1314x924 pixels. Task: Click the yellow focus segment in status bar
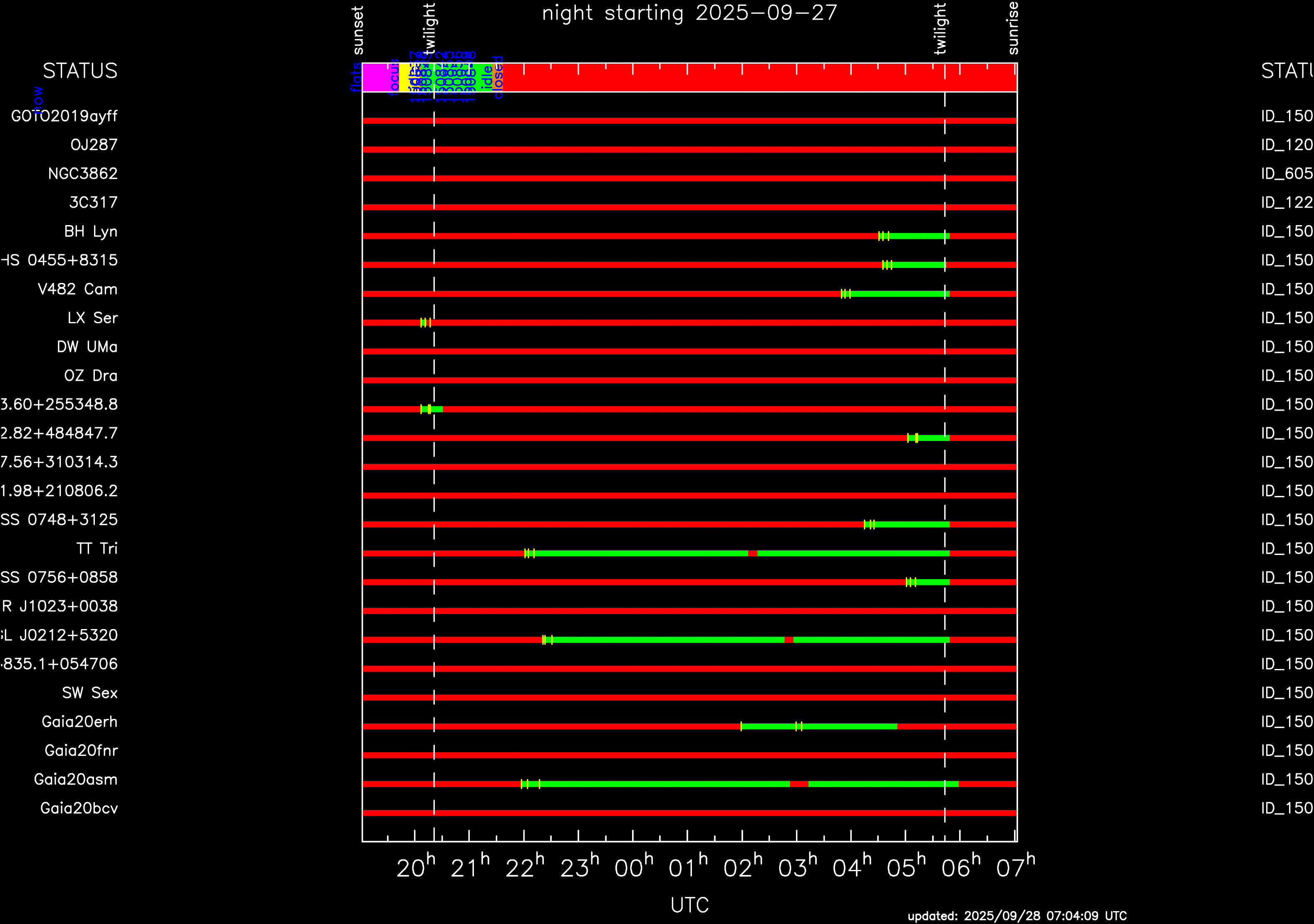404,78
